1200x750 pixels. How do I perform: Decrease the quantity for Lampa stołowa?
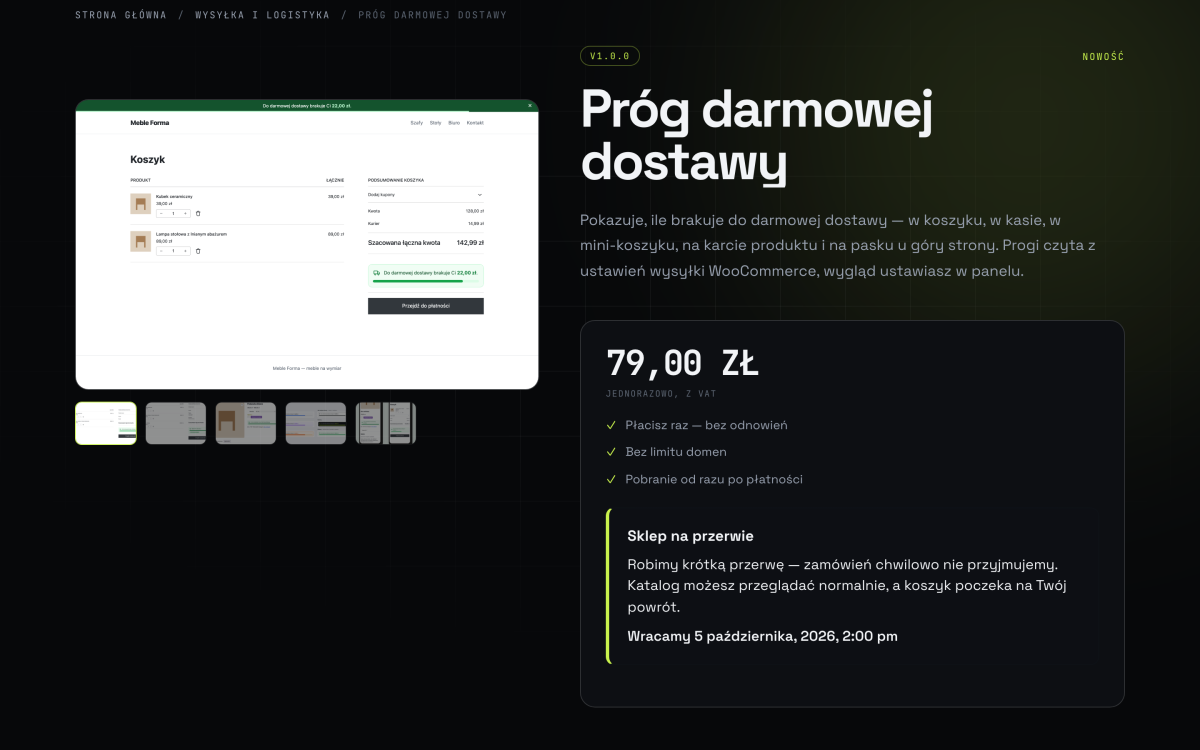click(161, 251)
